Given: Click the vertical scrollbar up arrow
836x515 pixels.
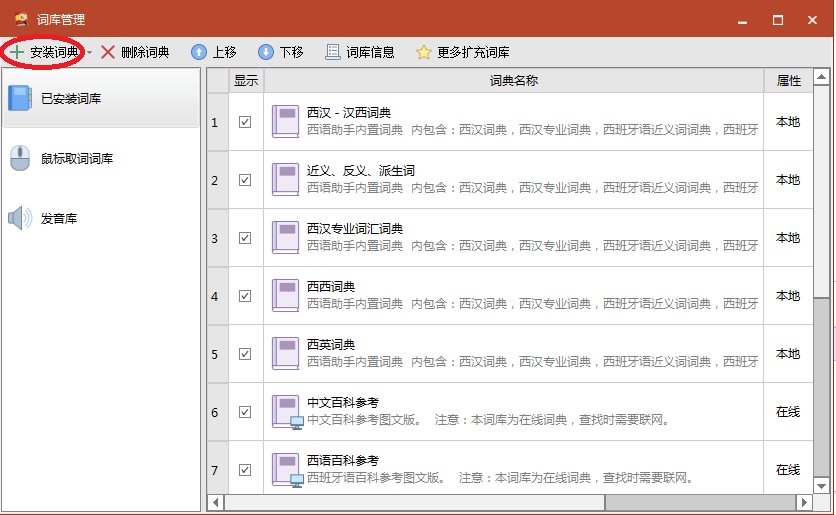Looking at the screenshot, I should [x=821, y=77].
